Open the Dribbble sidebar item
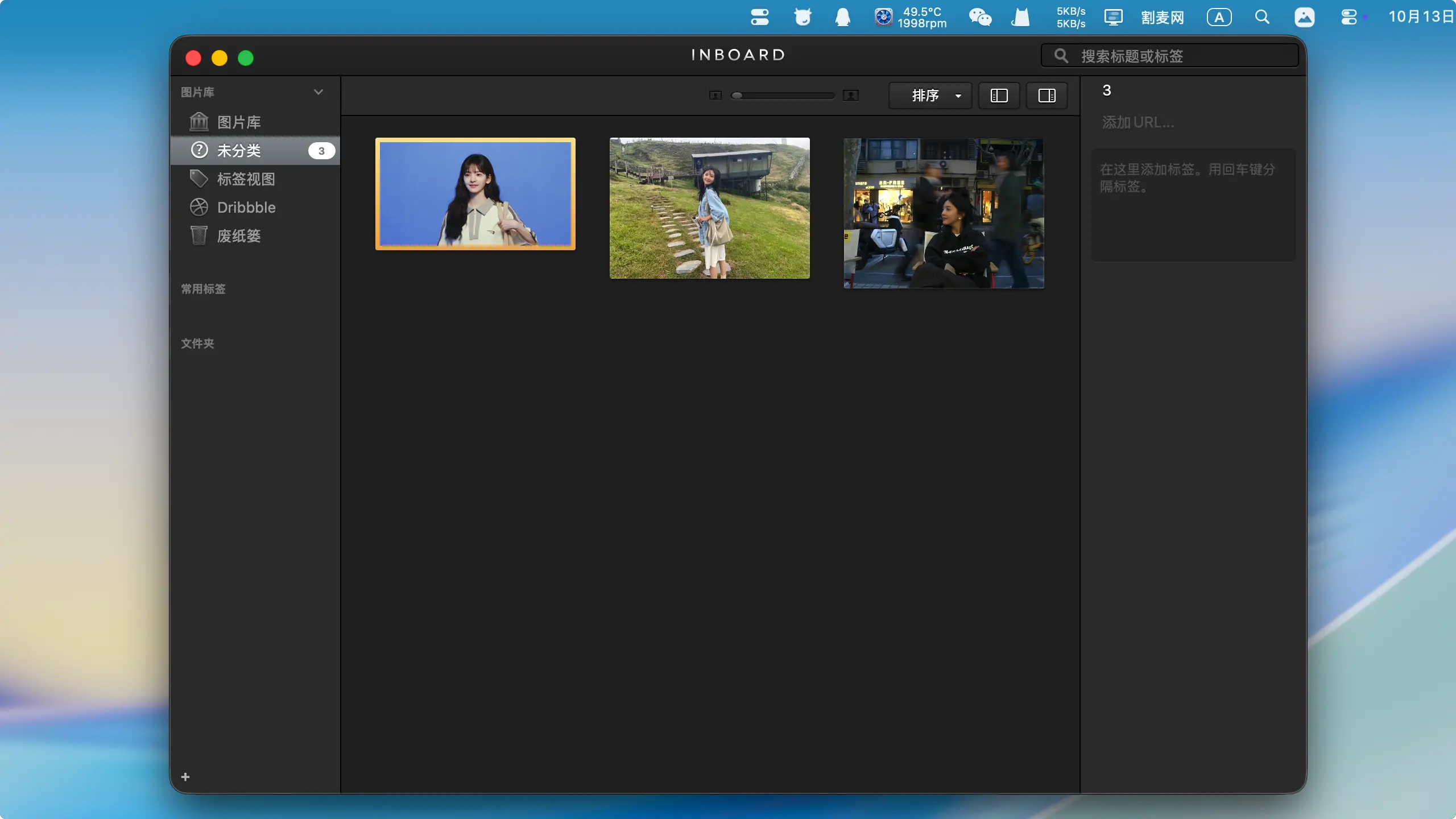The height and width of the screenshot is (819, 1456). click(x=246, y=208)
